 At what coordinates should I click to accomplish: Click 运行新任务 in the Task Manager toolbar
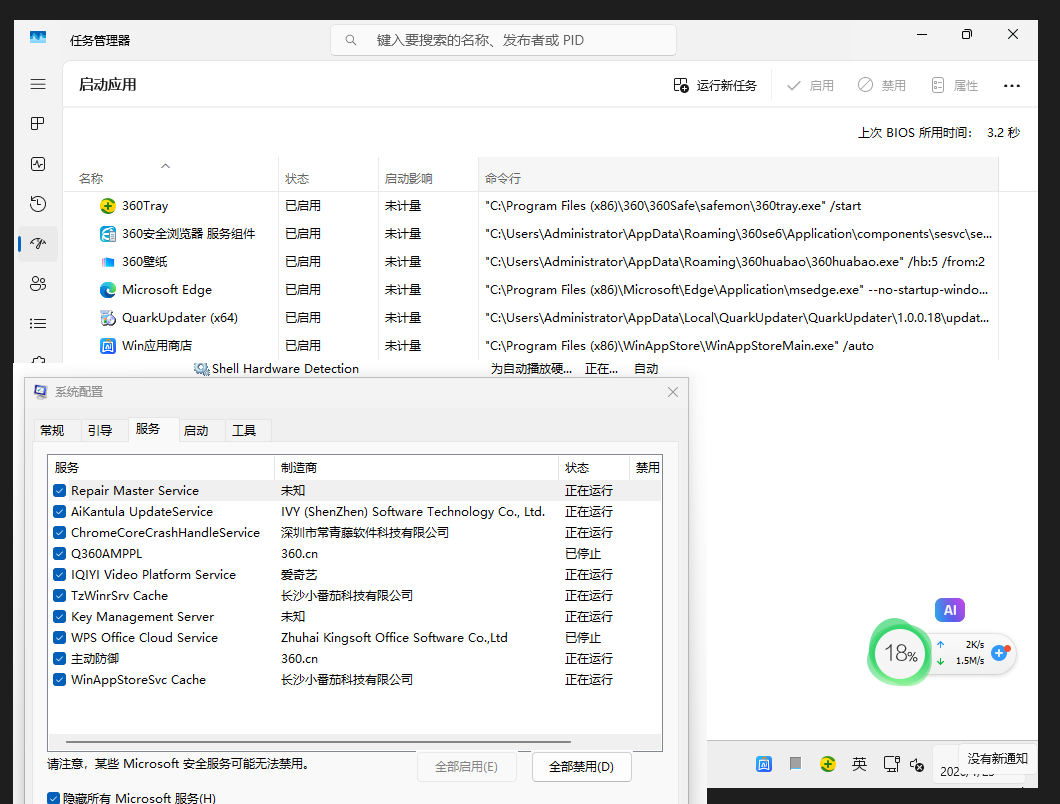(715, 86)
